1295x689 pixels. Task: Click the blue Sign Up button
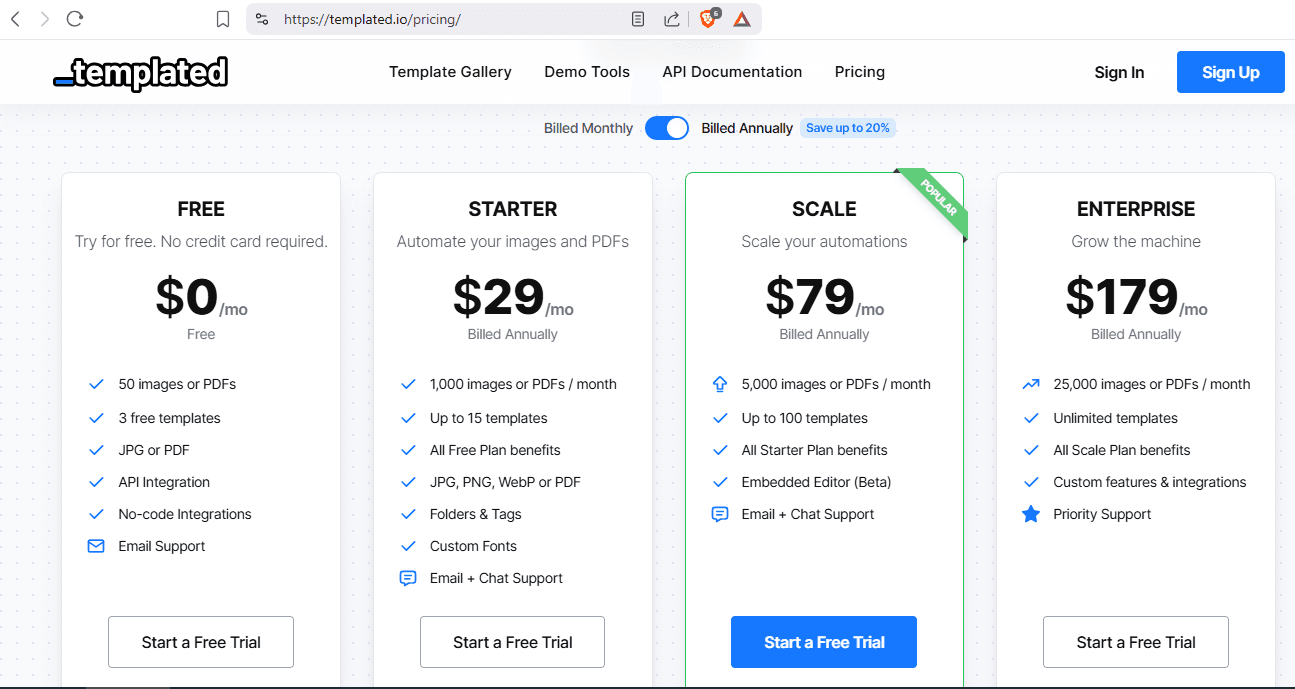click(1230, 72)
